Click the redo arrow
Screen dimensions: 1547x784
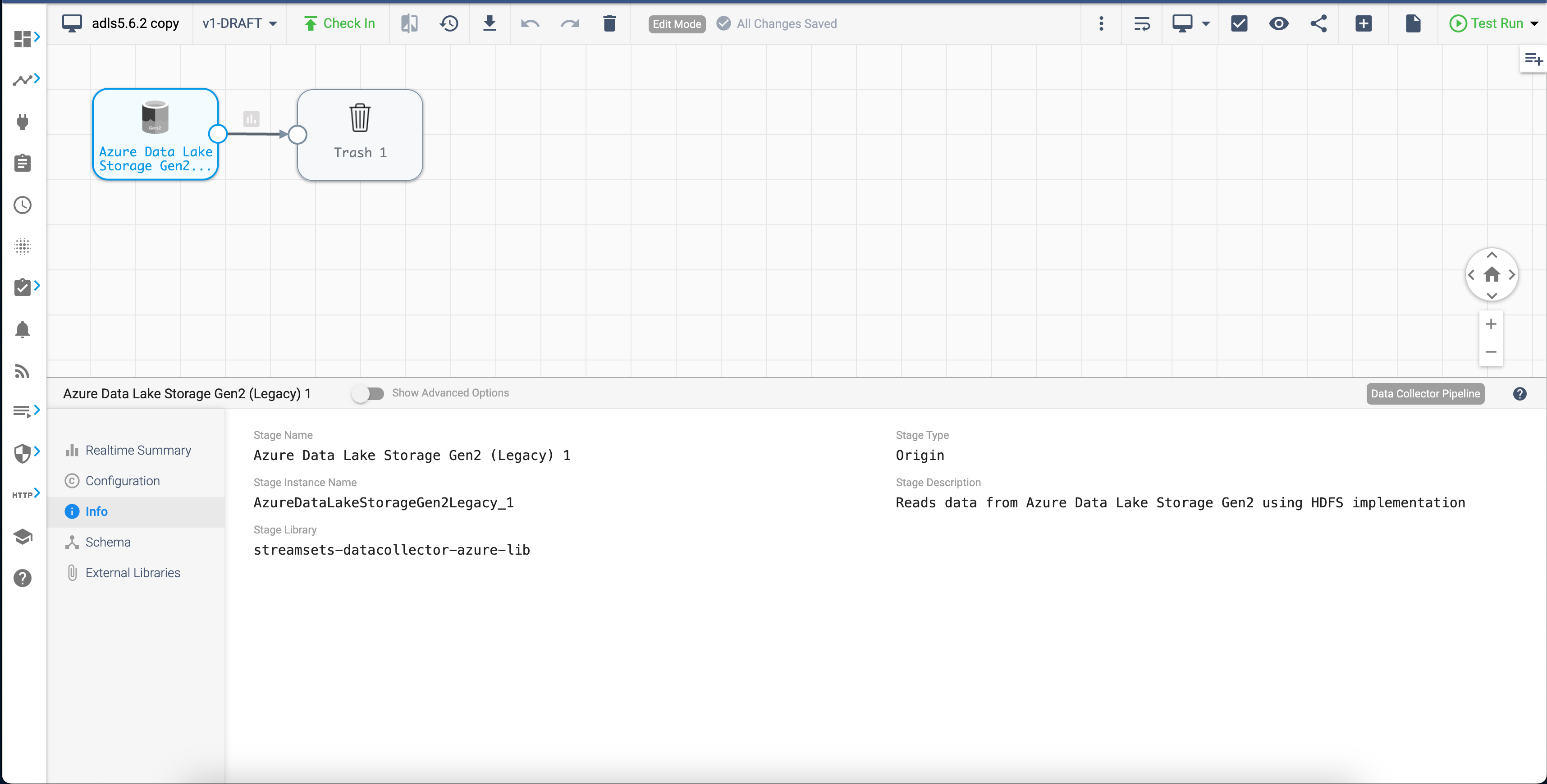point(570,23)
